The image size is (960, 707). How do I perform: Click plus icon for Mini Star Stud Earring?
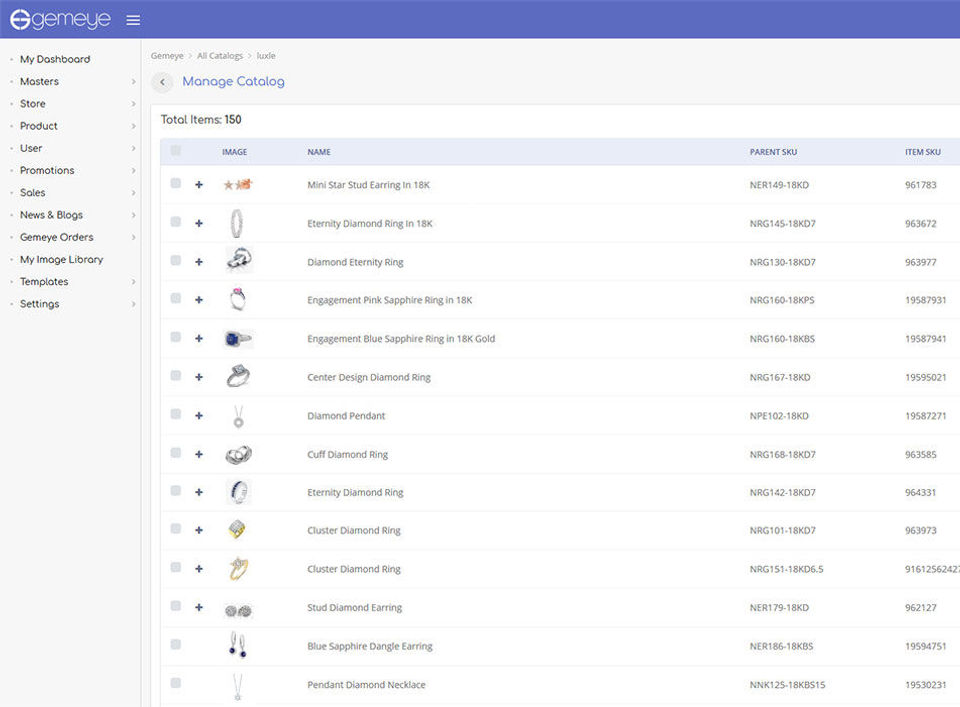(199, 184)
